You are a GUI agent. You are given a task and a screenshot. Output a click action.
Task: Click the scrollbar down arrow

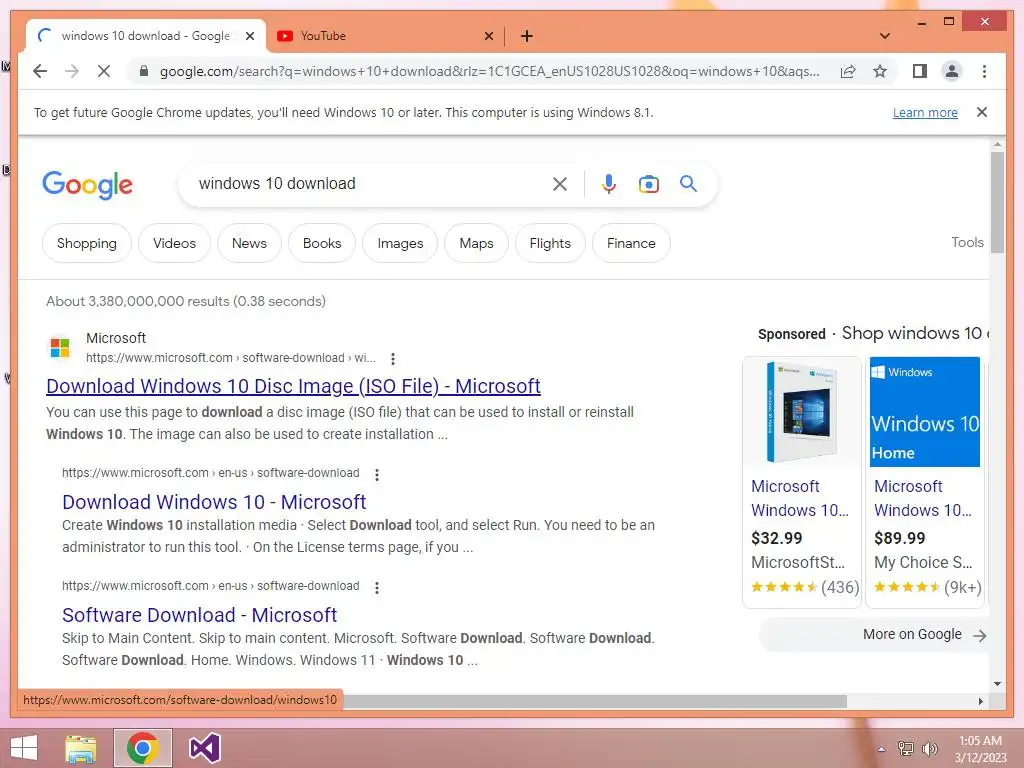click(997, 684)
